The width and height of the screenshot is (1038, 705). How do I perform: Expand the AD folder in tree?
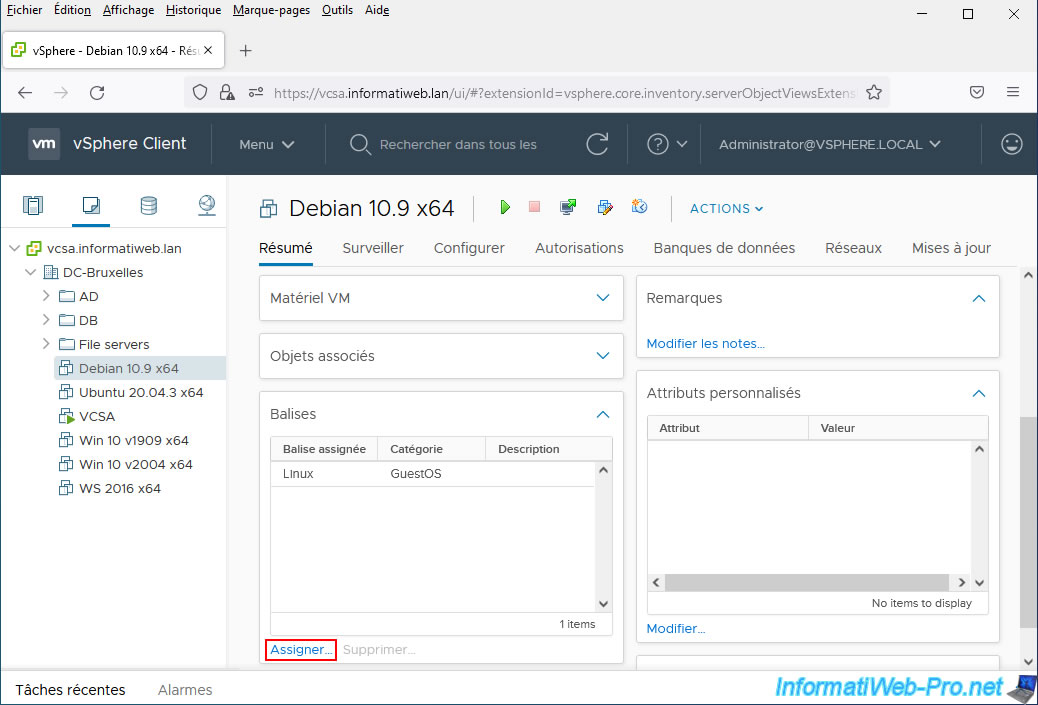pyautogui.click(x=46, y=296)
